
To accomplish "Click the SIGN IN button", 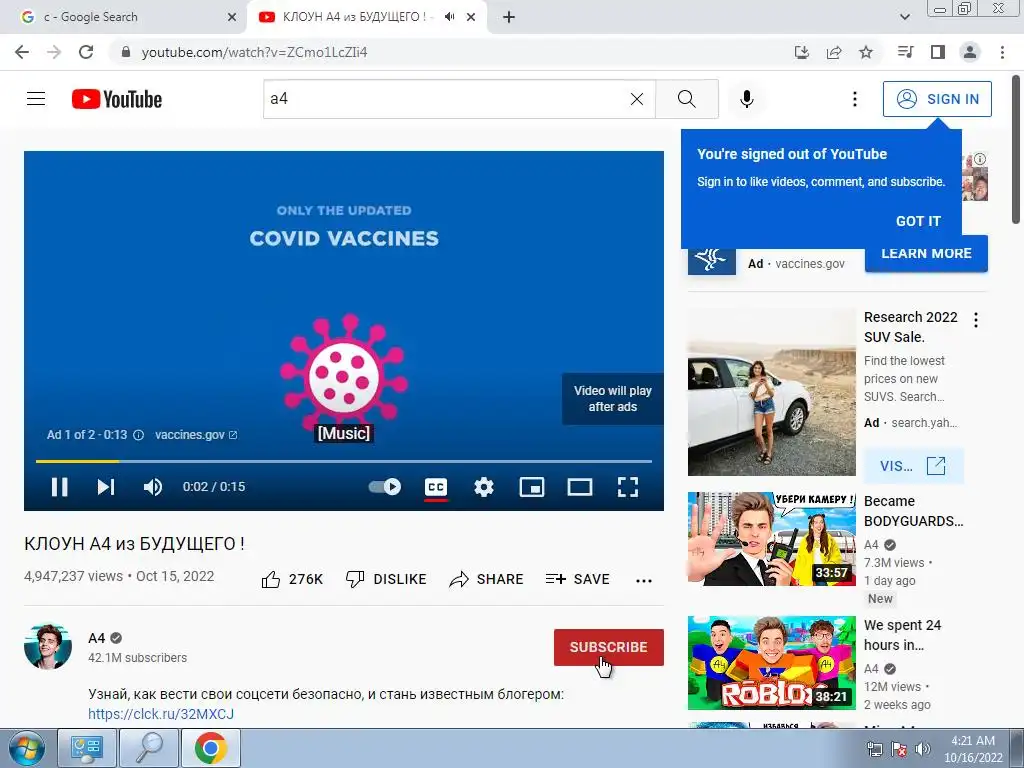I will [937, 99].
